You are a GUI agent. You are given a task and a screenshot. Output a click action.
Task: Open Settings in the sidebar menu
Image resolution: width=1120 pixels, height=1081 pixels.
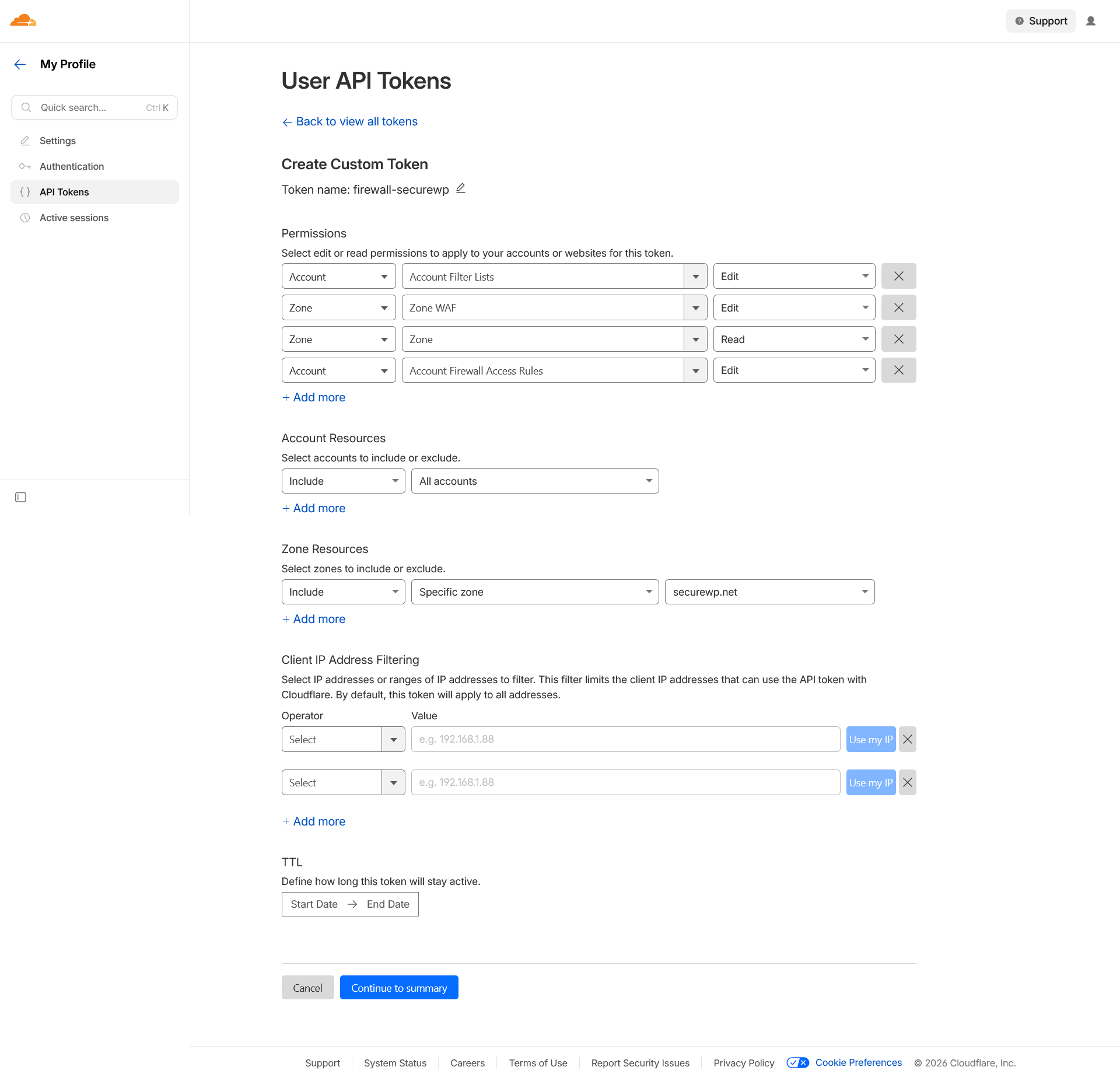coord(57,141)
